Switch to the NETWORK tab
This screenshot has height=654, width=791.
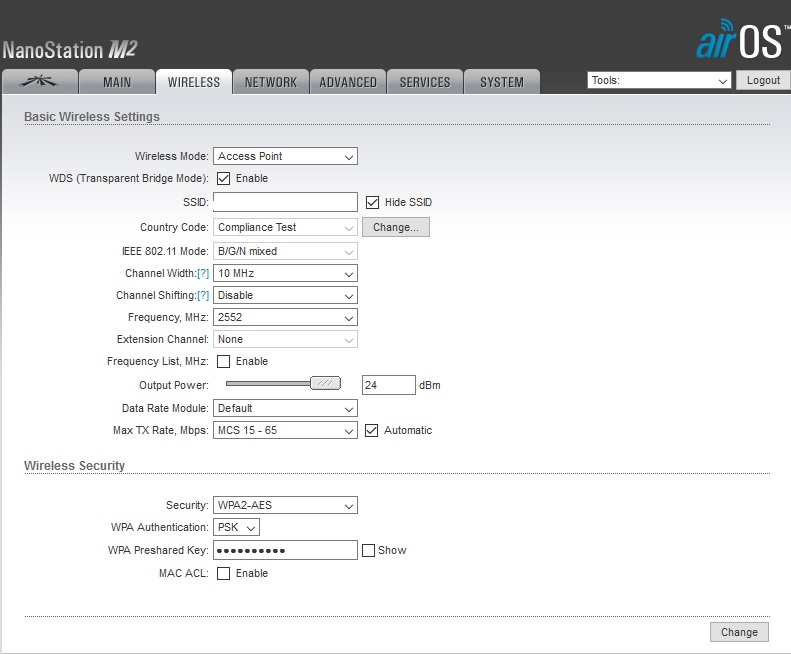click(271, 82)
